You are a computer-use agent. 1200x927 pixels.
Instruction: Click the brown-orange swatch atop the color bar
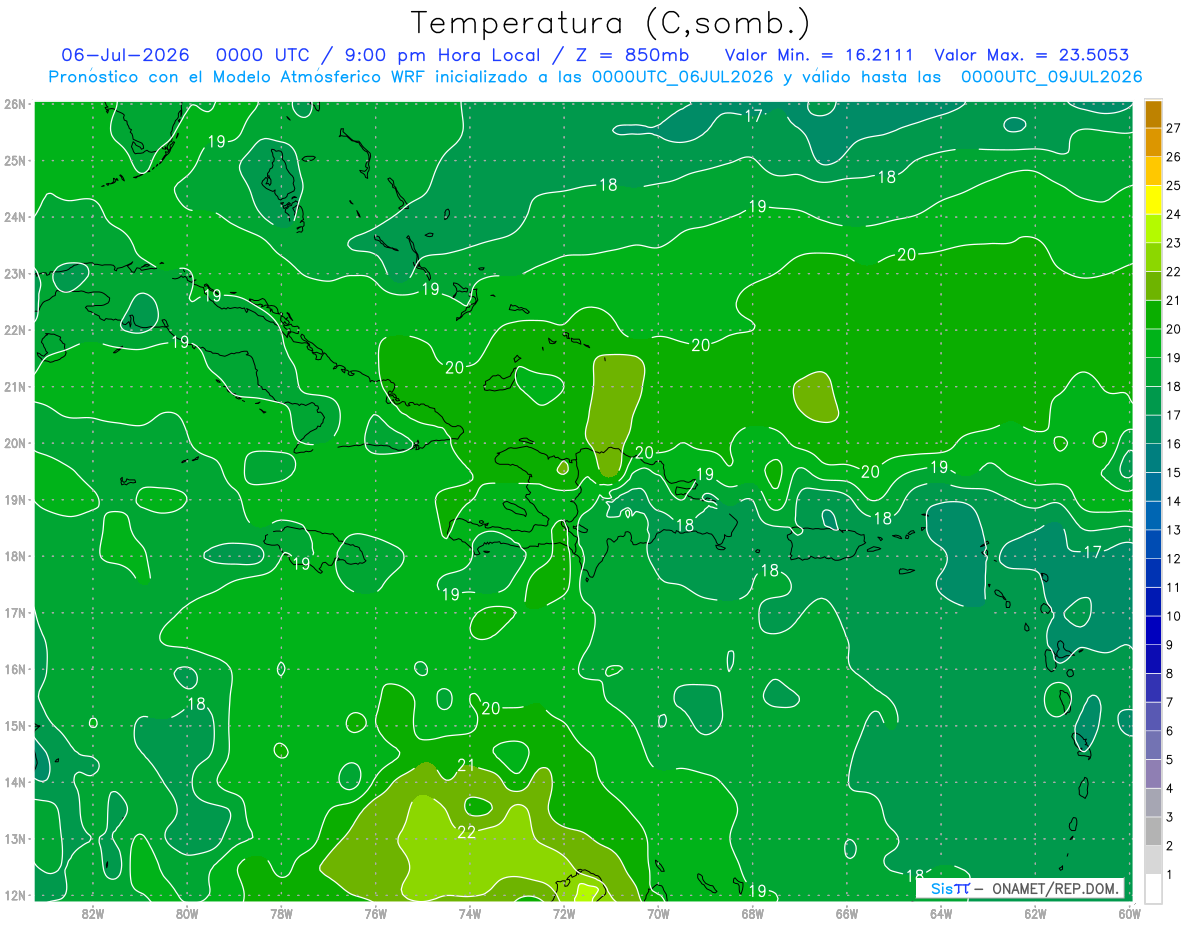[1153, 114]
